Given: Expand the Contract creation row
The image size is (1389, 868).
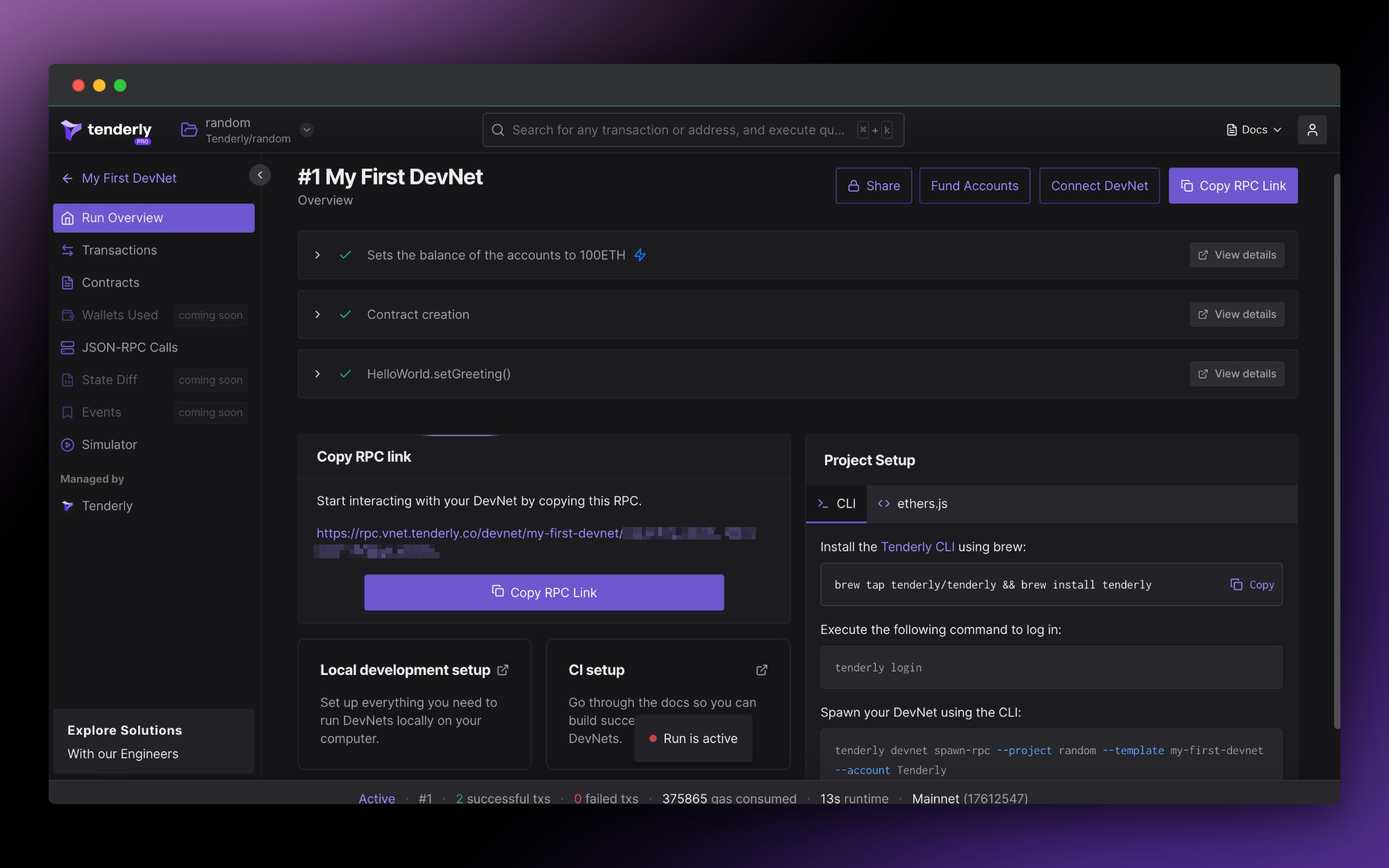Looking at the screenshot, I should point(317,315).
